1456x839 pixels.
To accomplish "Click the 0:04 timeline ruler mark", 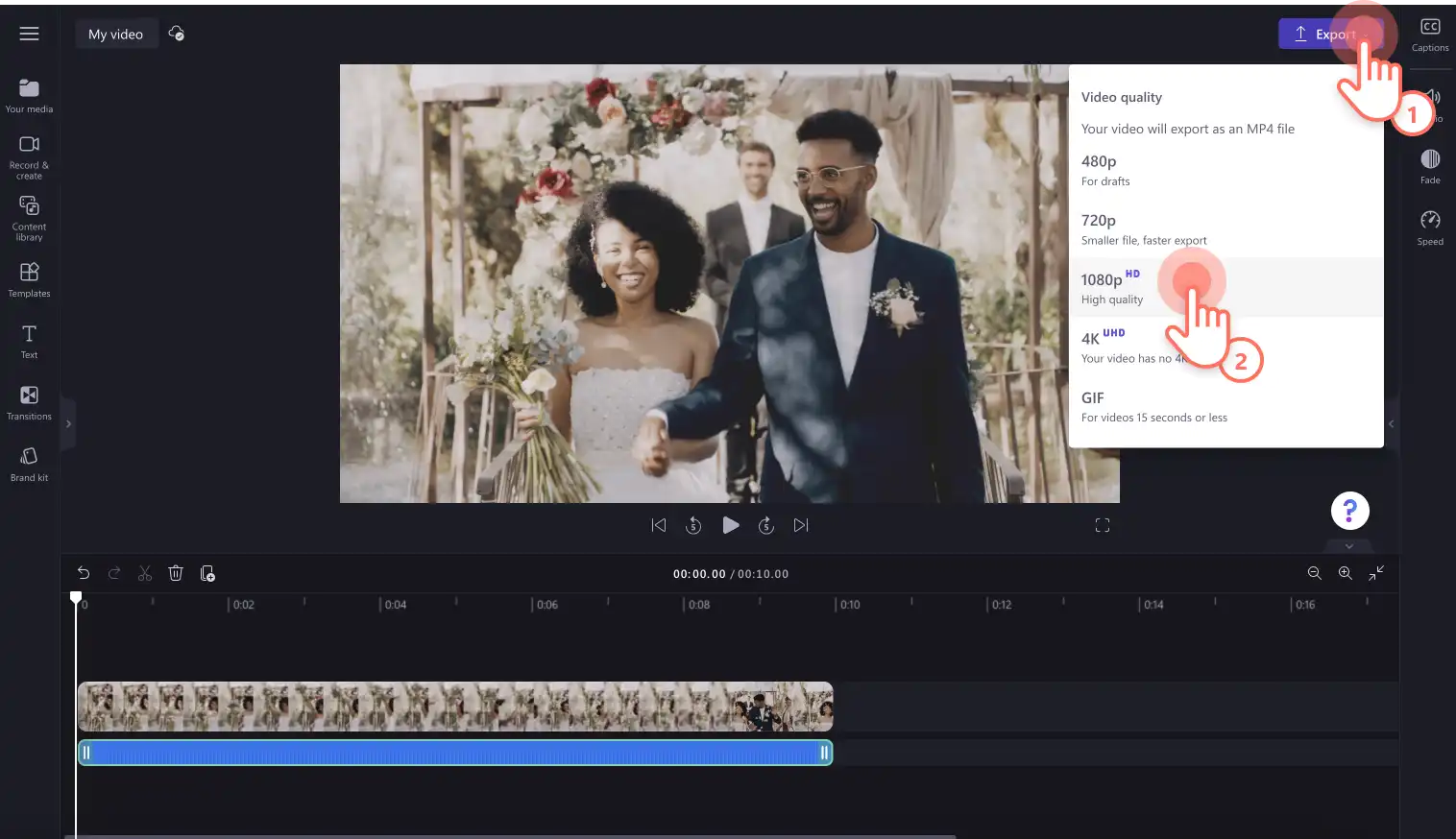I will pos(395,605).
